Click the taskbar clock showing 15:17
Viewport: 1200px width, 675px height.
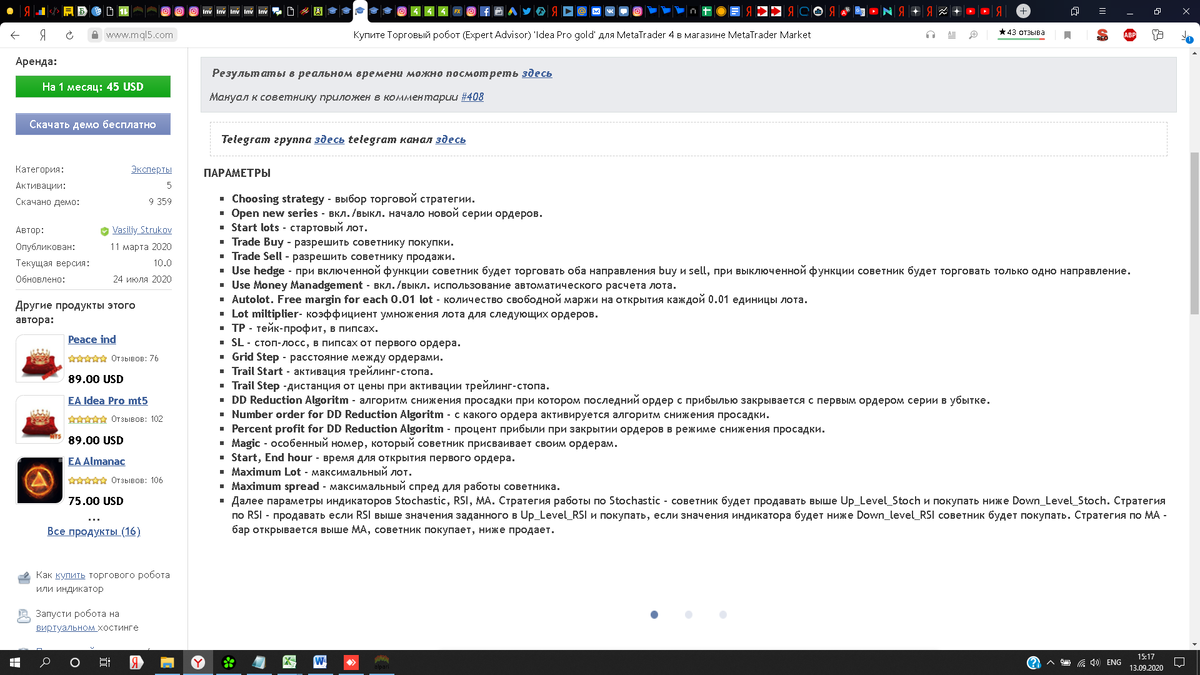[1146, 662]
